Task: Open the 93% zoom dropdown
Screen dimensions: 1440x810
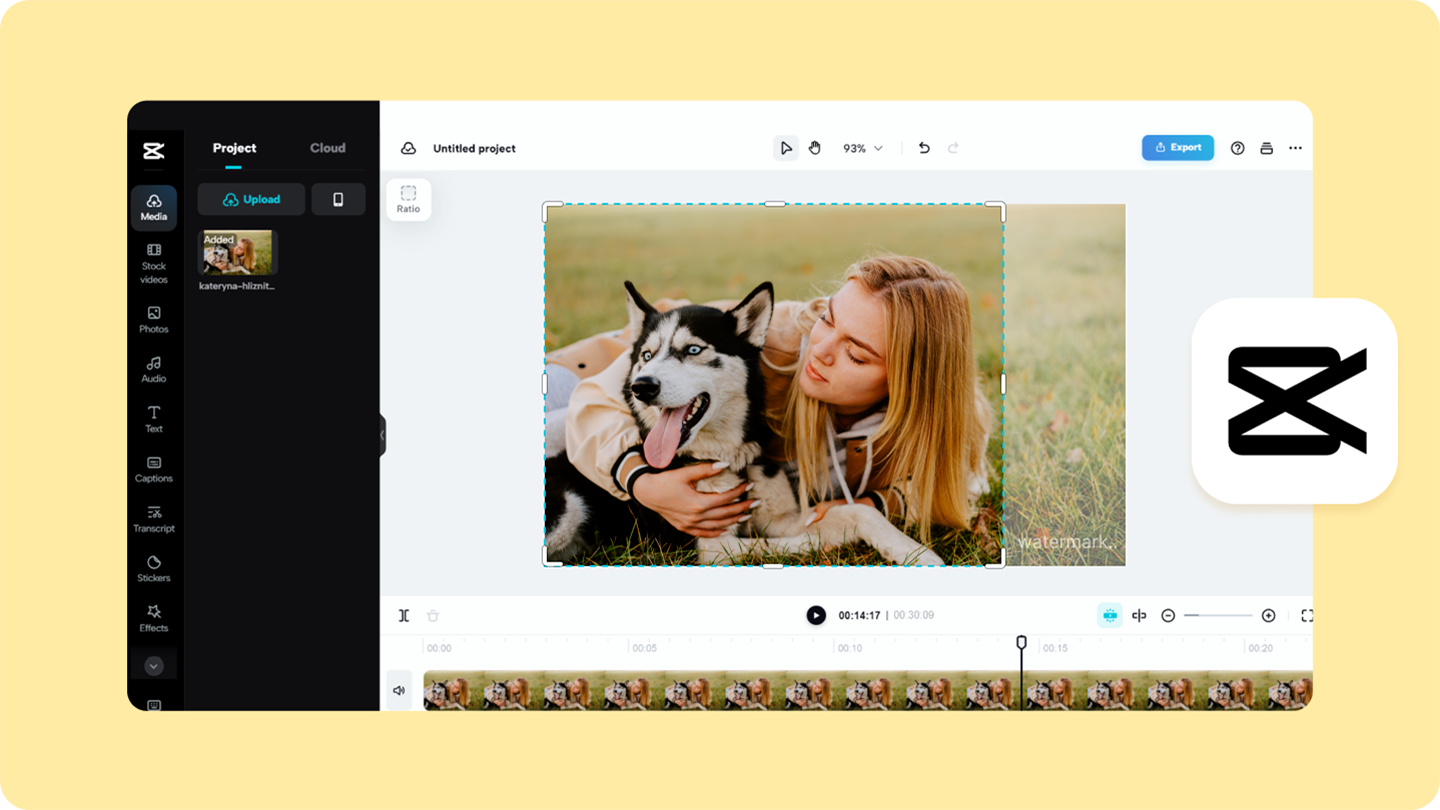Action: (863, 148)
